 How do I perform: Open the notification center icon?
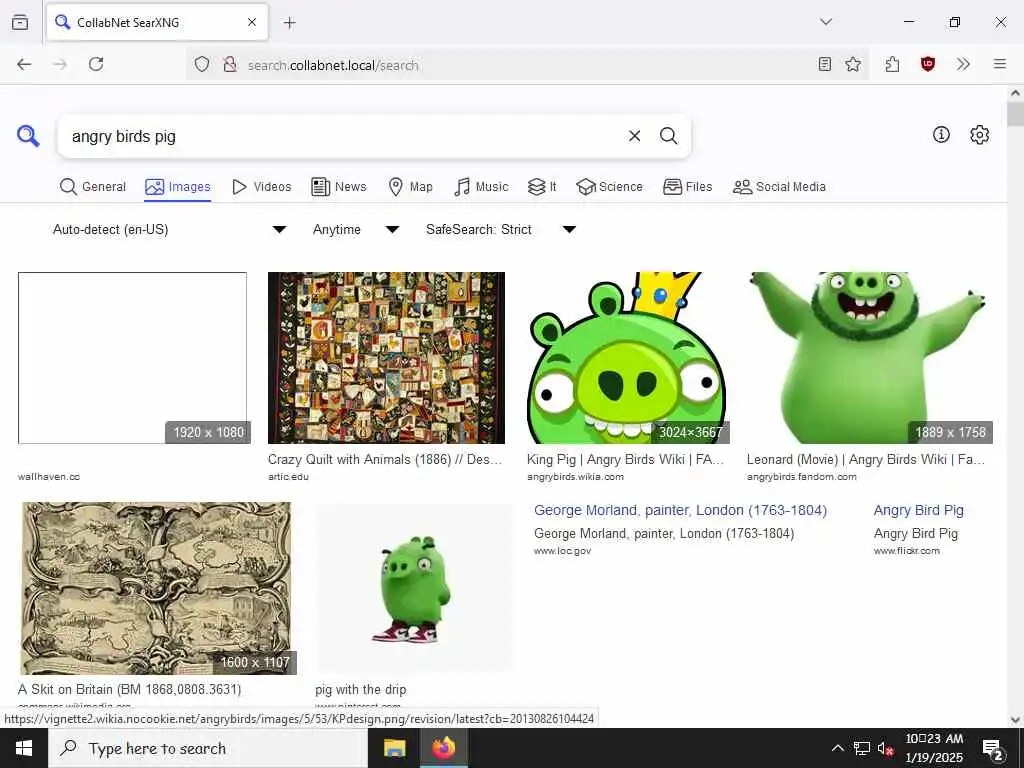tap(993, 749)
